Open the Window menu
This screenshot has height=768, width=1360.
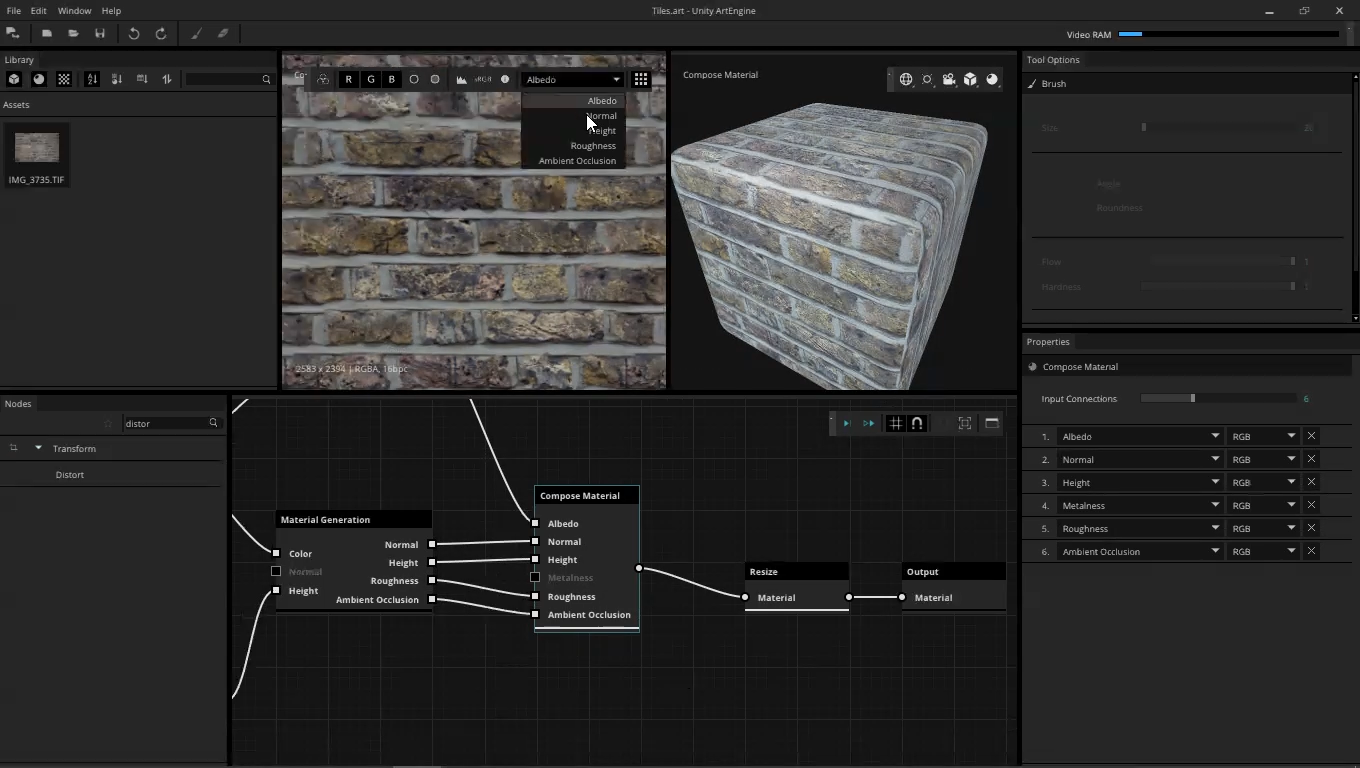pos(74,10)
